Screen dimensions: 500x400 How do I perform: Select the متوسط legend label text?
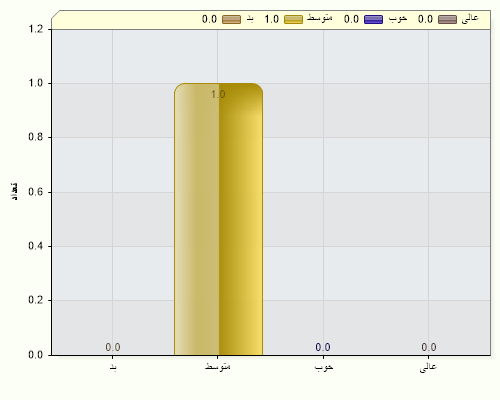pyautogui.click(x=320, y=18)
